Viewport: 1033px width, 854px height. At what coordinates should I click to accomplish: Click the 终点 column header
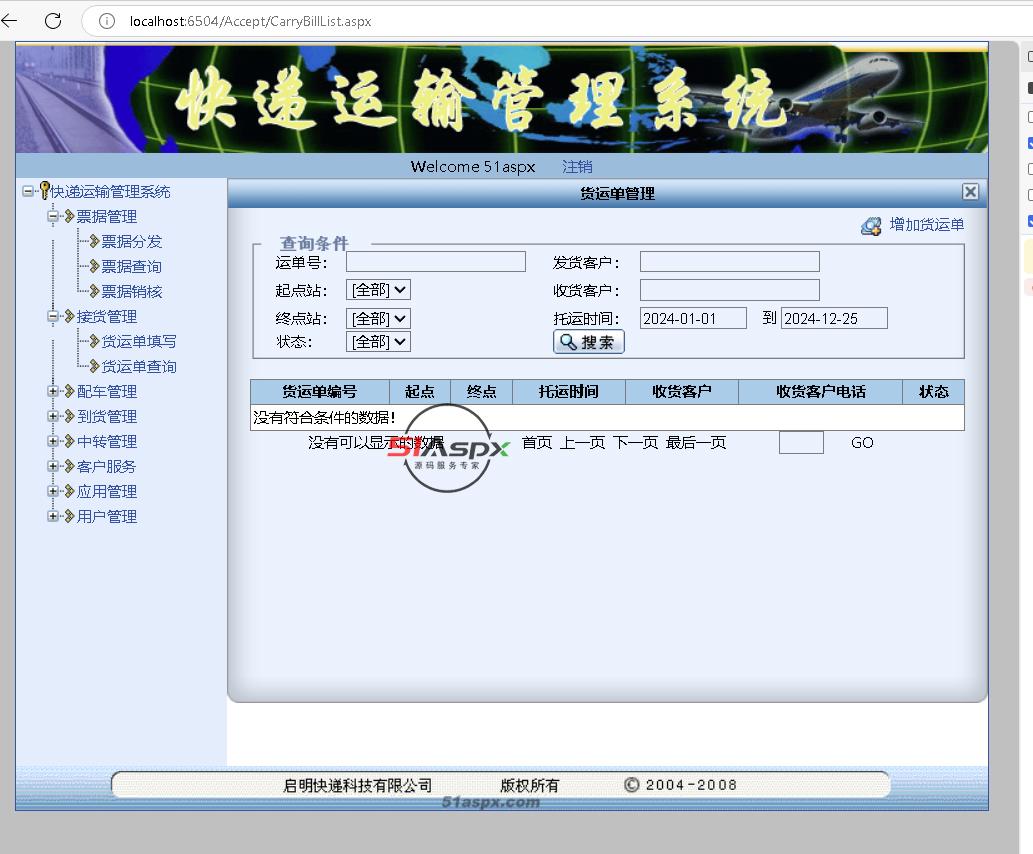point(482,391)
